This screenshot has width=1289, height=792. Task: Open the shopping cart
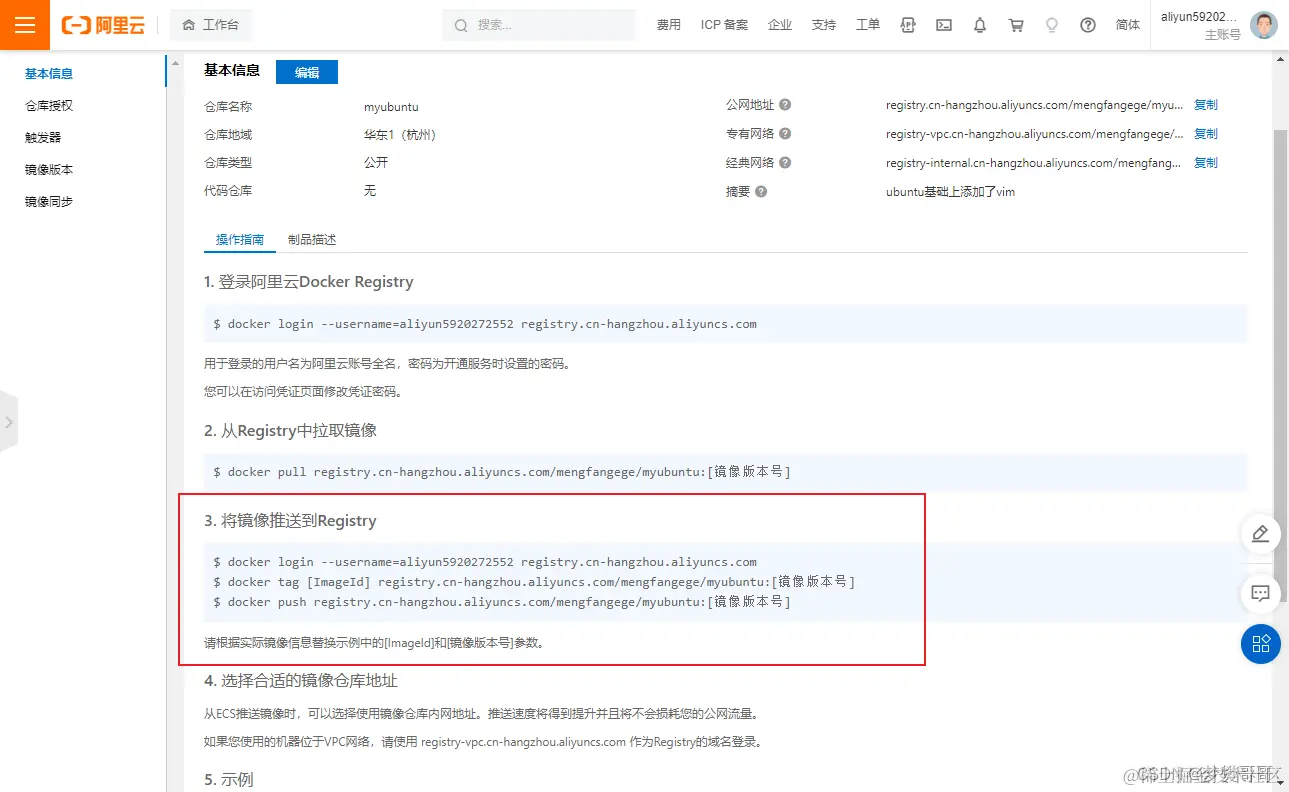(1016, 25)
